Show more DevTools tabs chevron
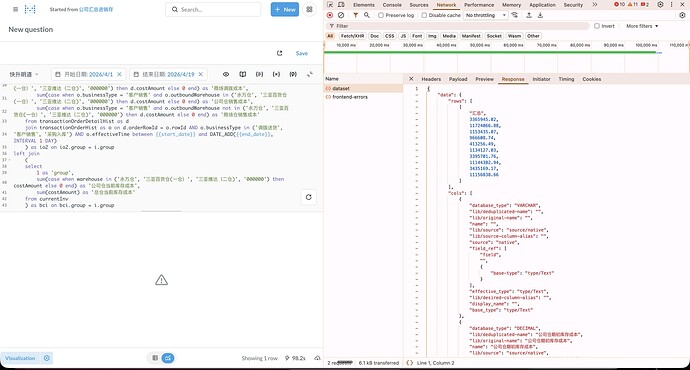 595,4
